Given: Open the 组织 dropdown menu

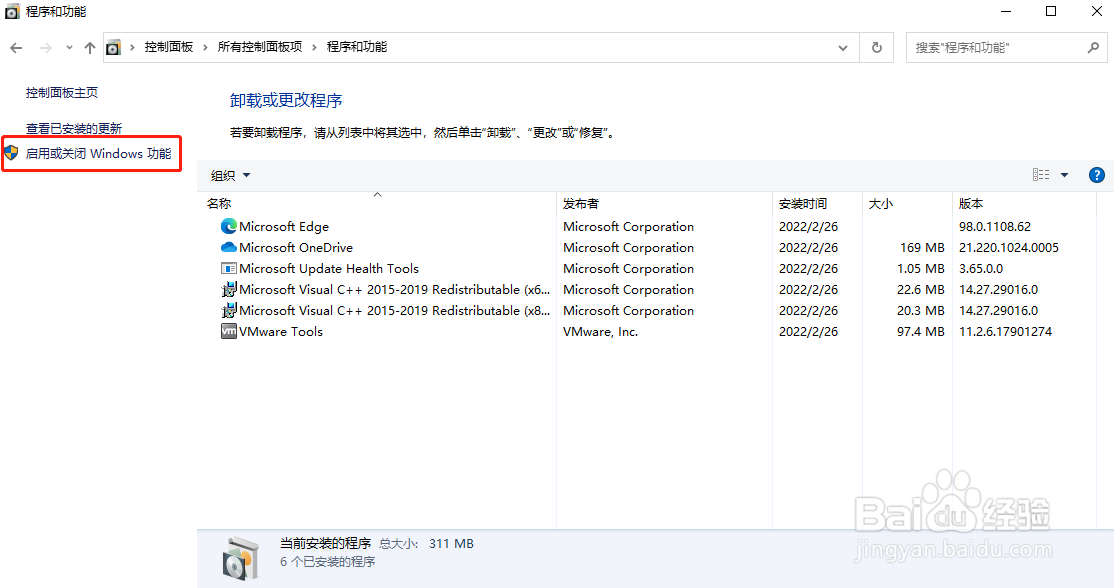Looking at the screenshot, I should click(231, 175).
